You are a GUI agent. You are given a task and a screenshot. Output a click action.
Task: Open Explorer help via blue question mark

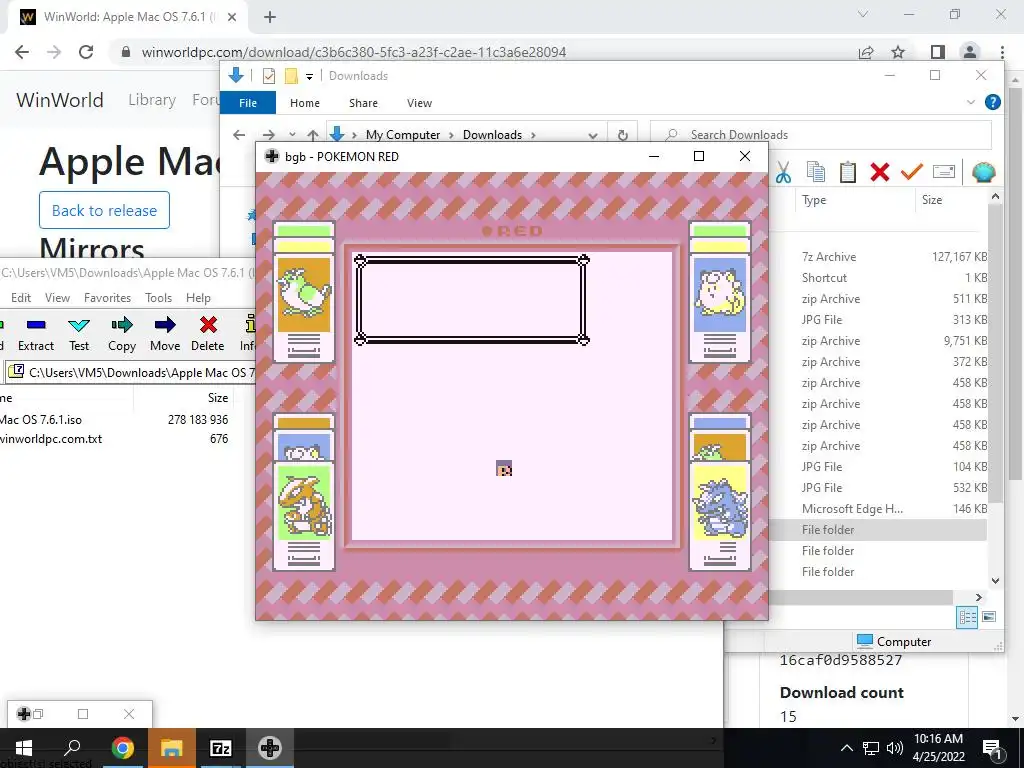coord(993,103)
